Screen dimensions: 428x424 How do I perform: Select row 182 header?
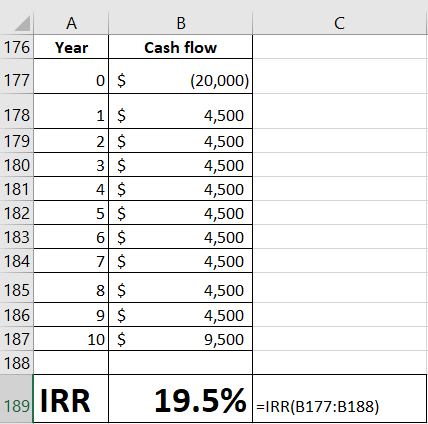[x=17, y=213]
